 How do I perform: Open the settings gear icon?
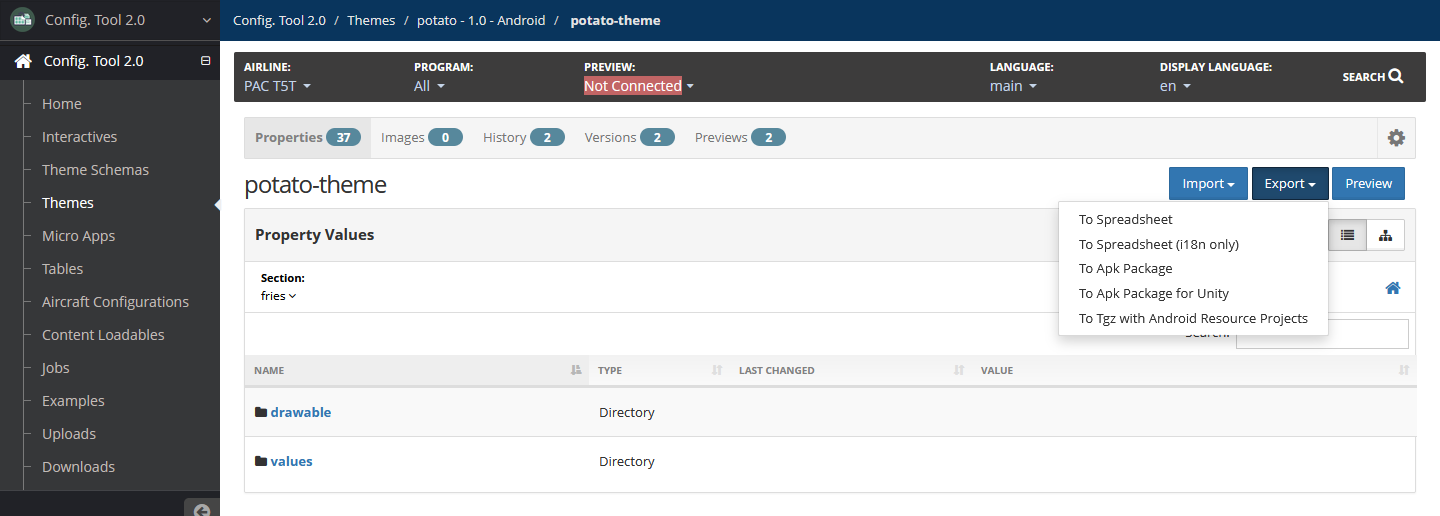1396,138
